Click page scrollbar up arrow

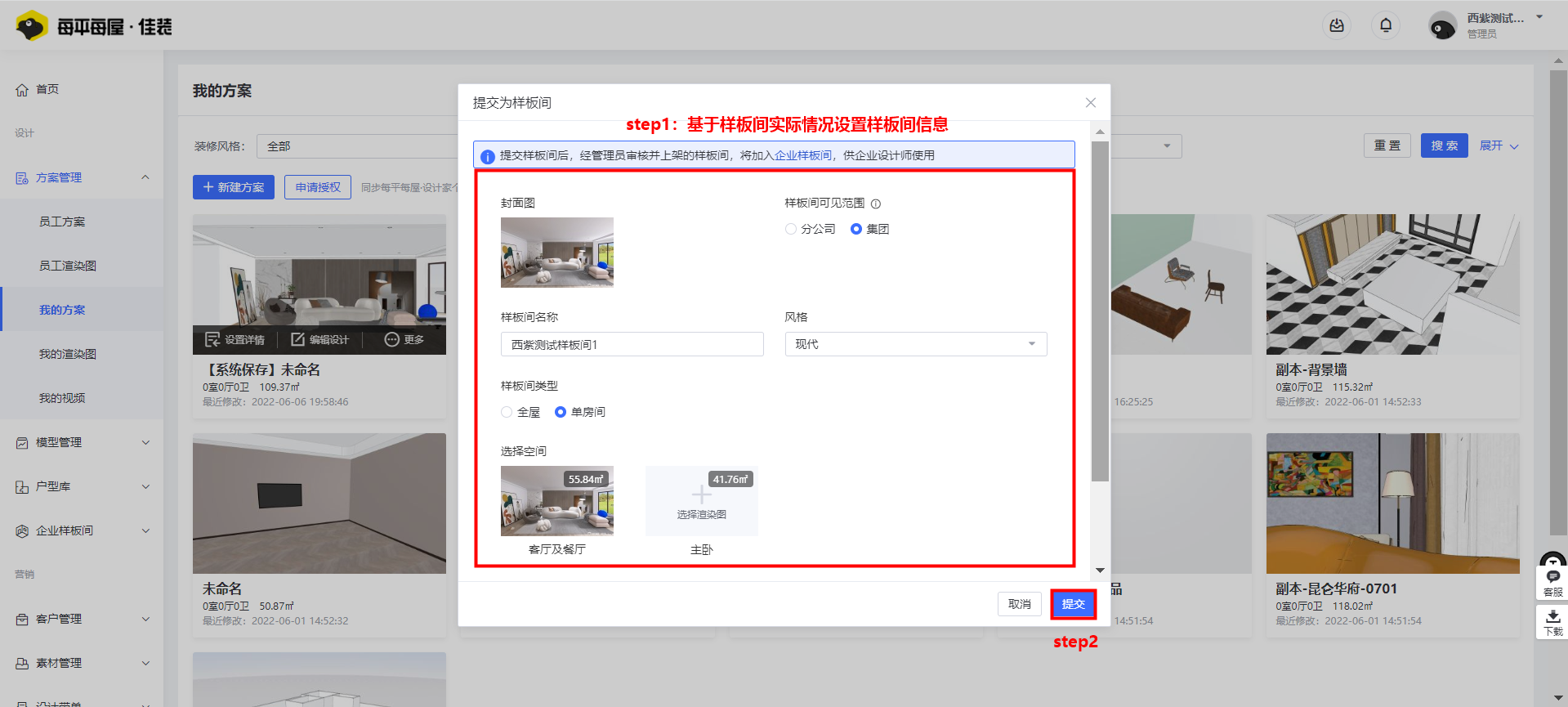coord(1558,60)
